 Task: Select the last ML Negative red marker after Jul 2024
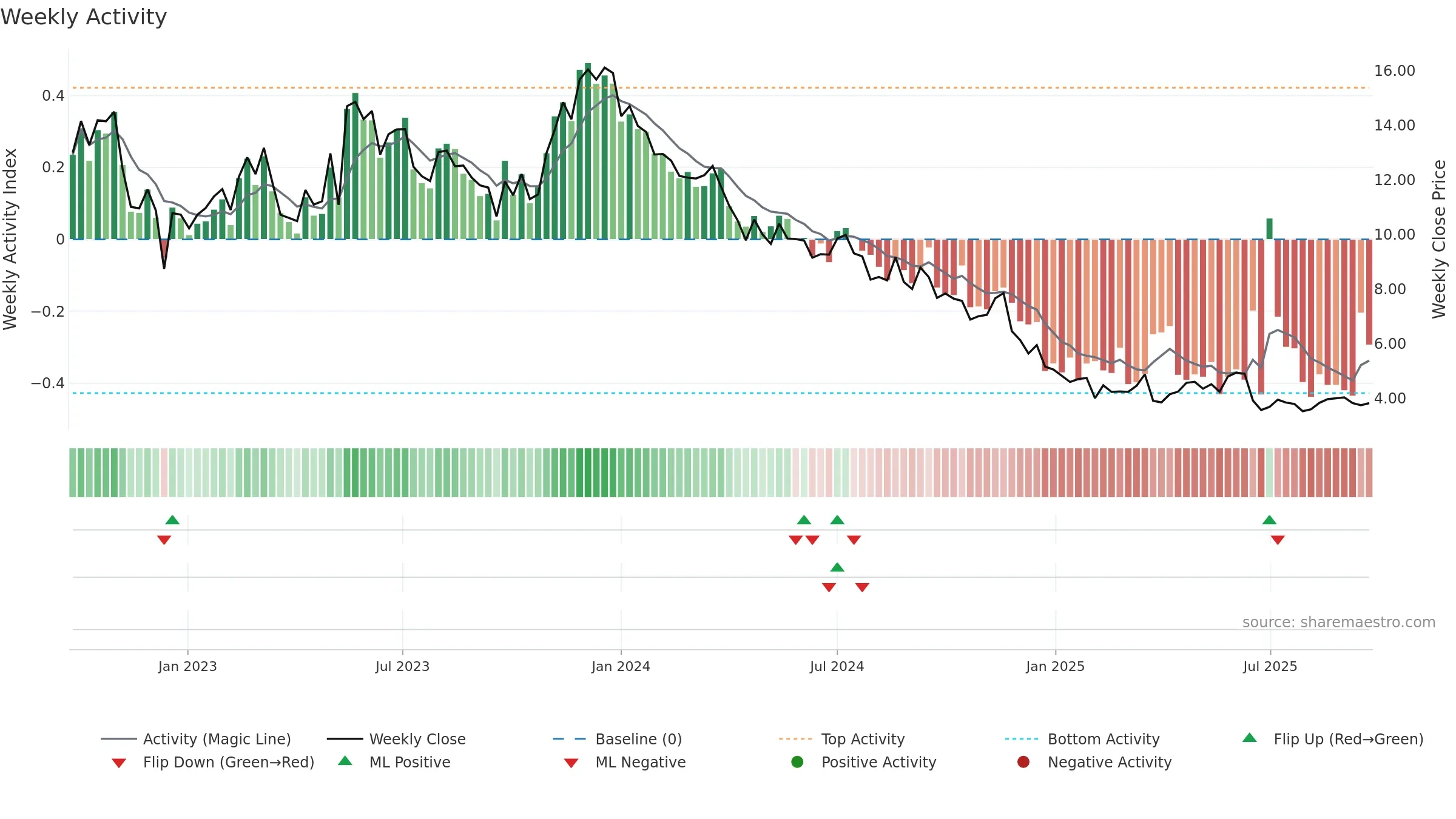(862, 587)
